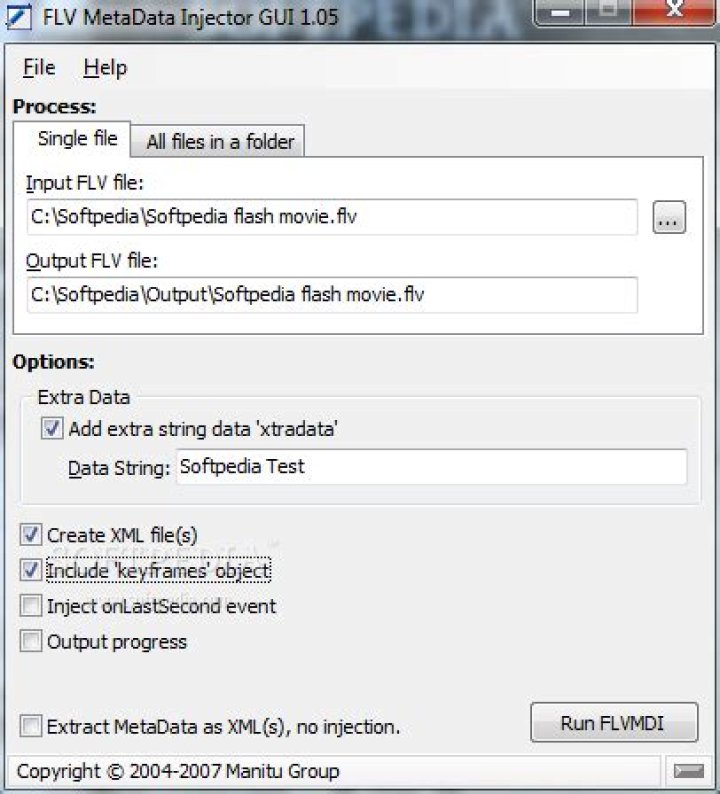Click the Data String text field
This screenshot has width=720, height=794.
[x=431, y=466]
